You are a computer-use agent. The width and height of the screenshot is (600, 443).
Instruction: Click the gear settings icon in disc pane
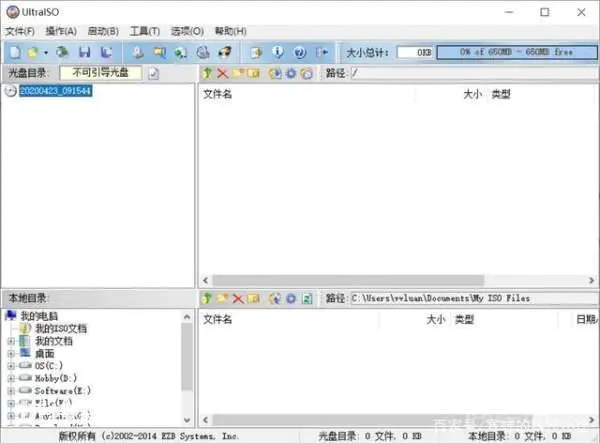pos(291,73)
